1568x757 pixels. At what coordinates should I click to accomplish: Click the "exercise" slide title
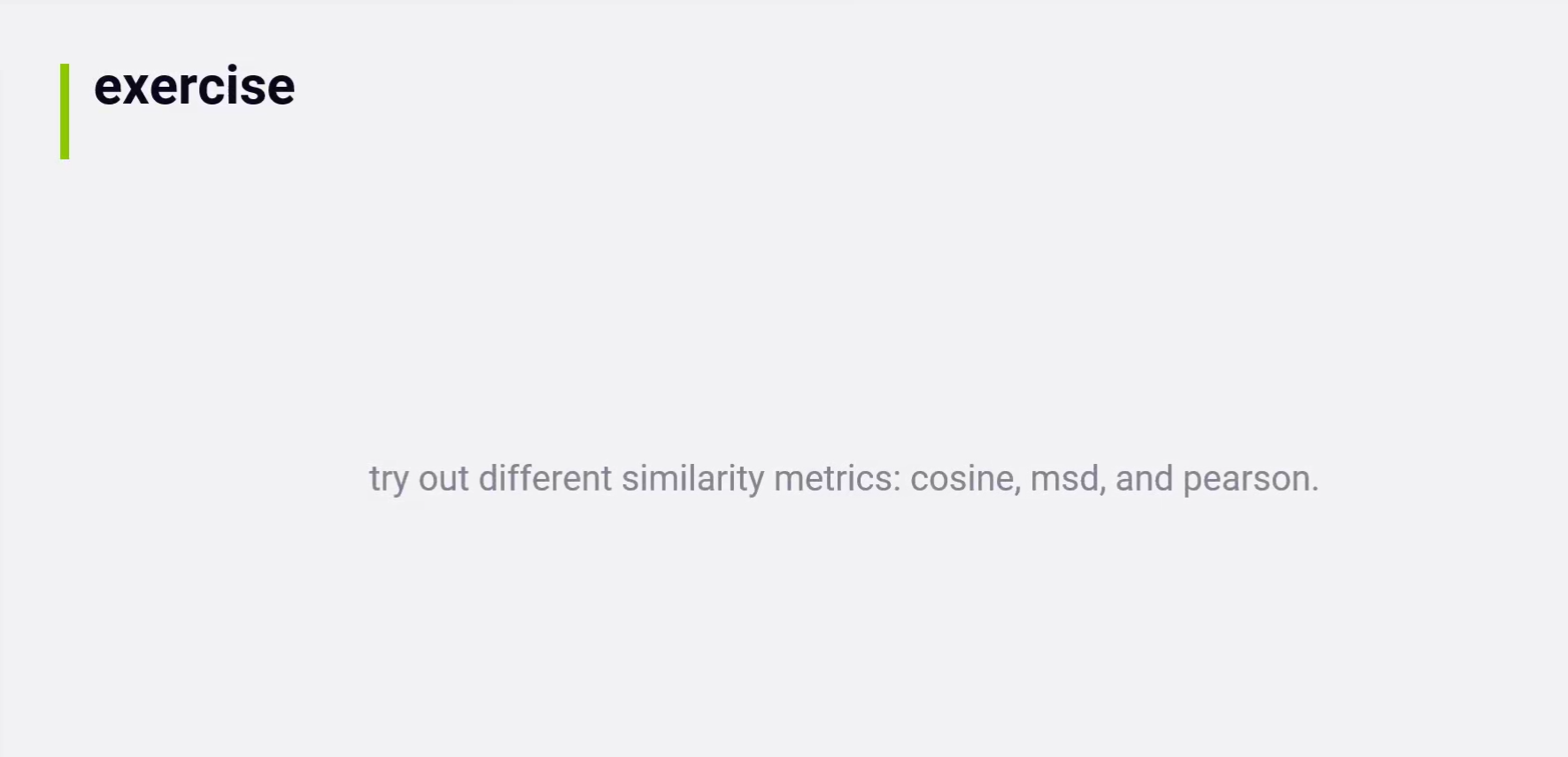coord(194,87)
